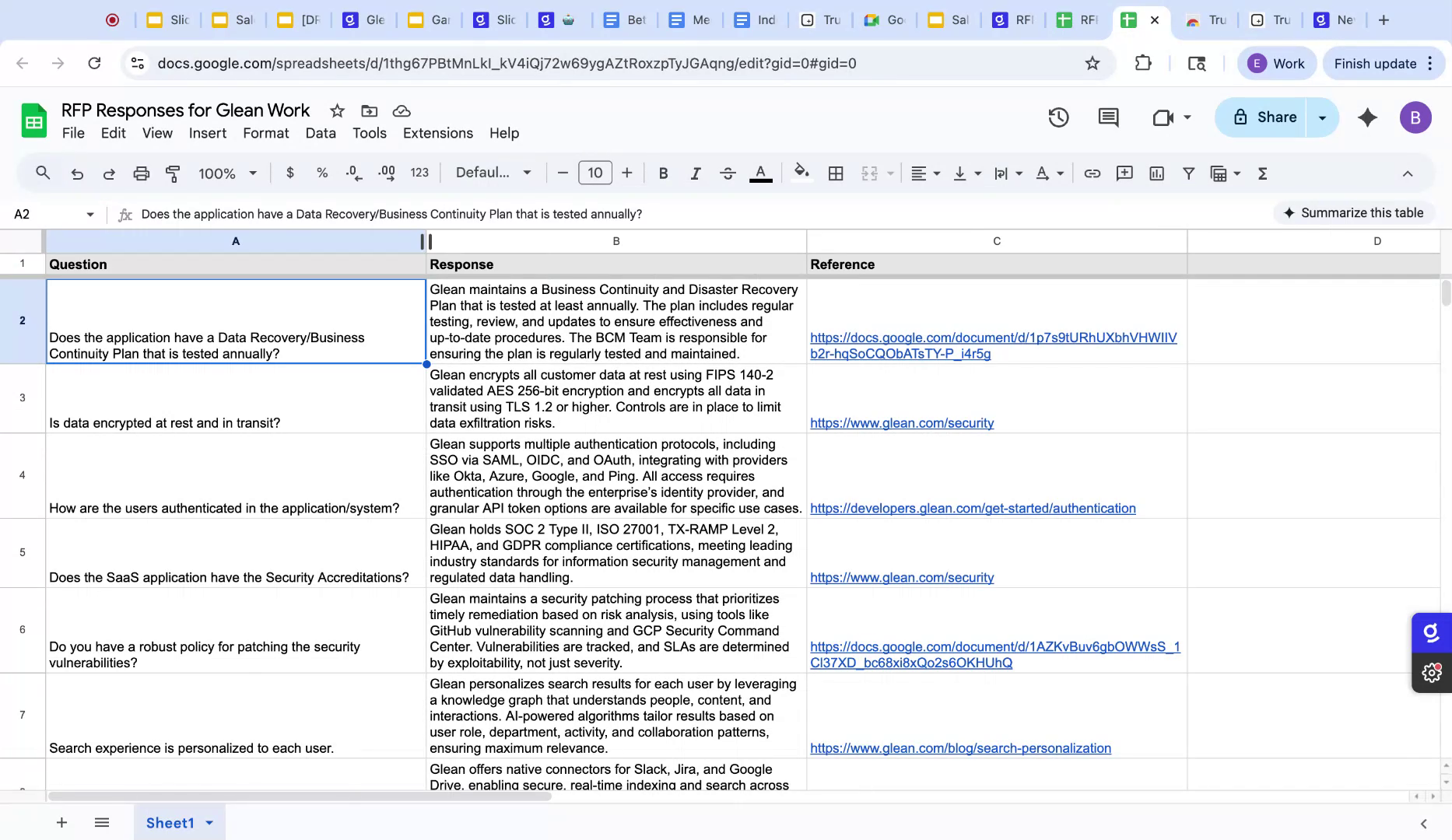Viewport: 1452px width, 840px height.
Task: Insert a link using the toolbar
Action: point(1092,173)
